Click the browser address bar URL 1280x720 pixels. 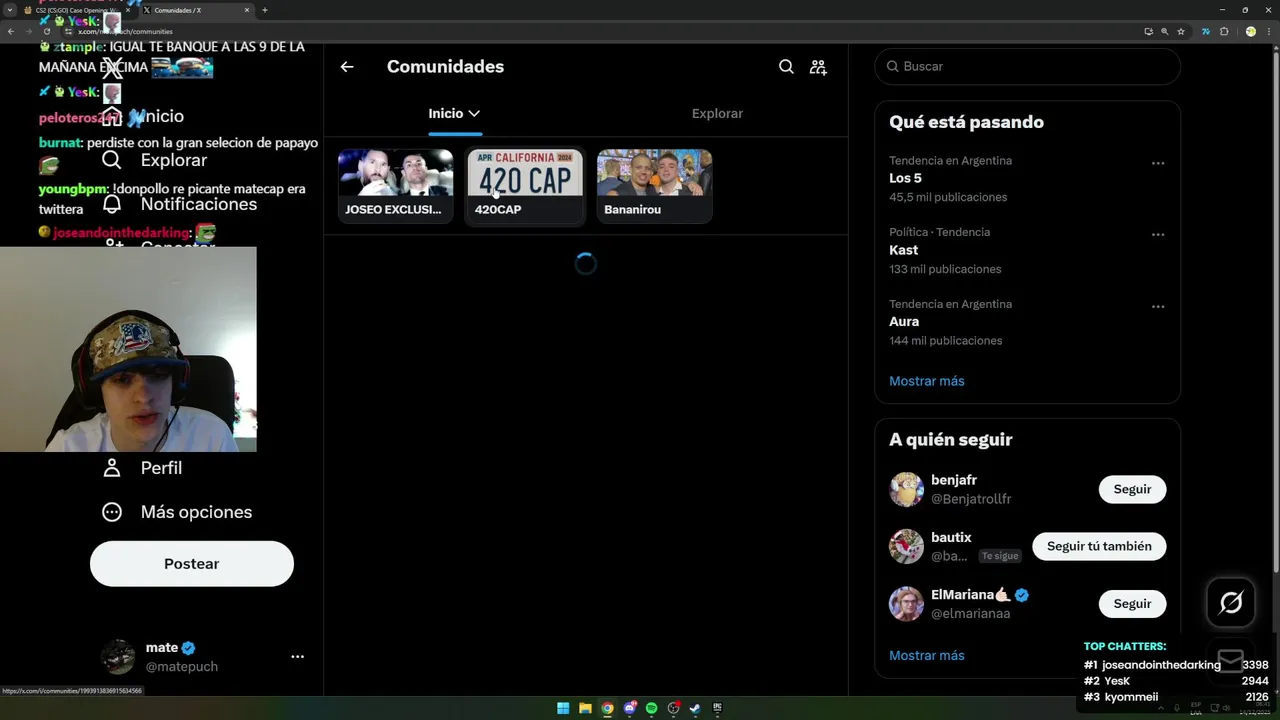125,31
